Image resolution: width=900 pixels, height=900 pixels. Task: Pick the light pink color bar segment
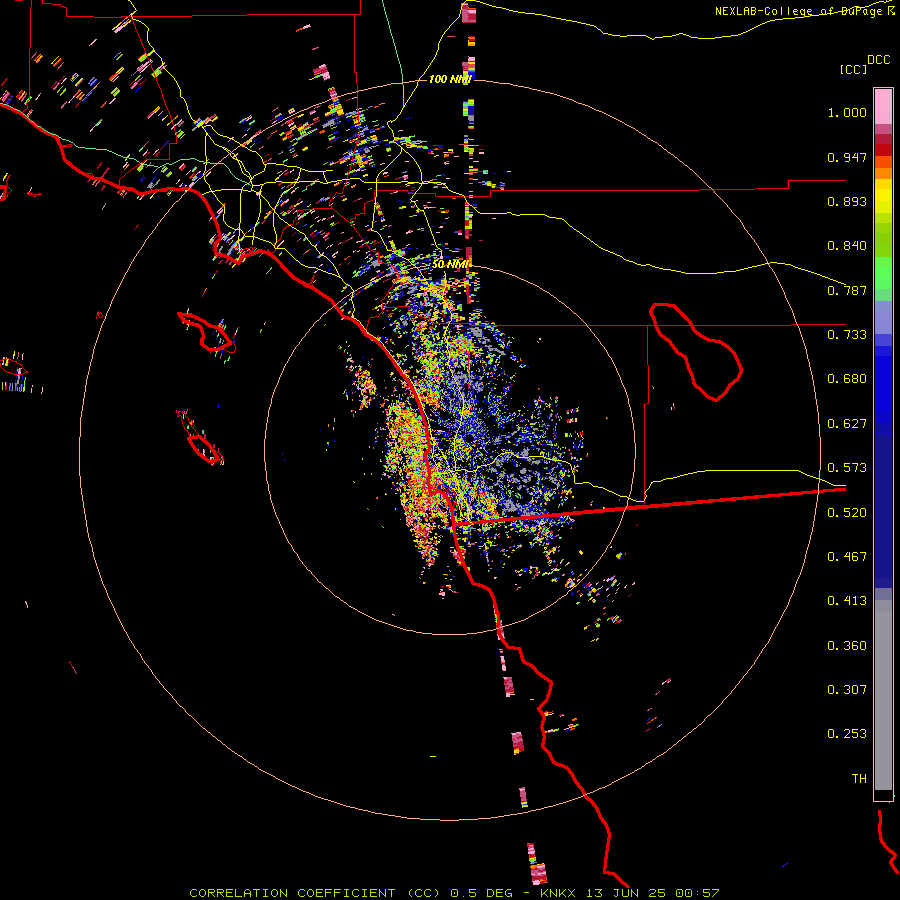(x=883, y=106)
